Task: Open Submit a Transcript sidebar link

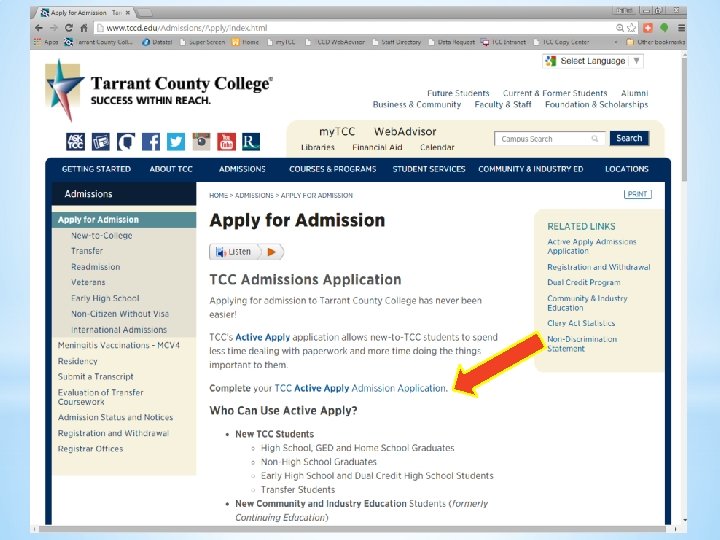Action: 96,377
